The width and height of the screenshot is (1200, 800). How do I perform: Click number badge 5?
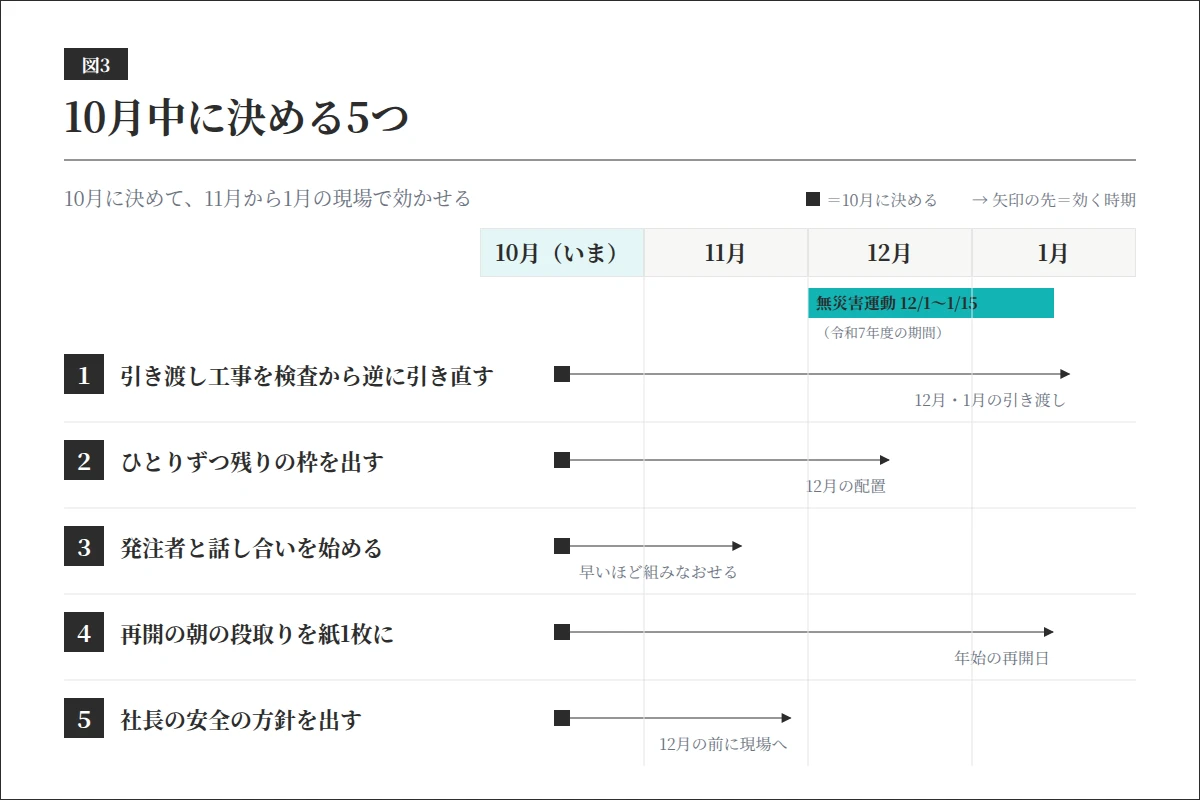tap(84, 719)
